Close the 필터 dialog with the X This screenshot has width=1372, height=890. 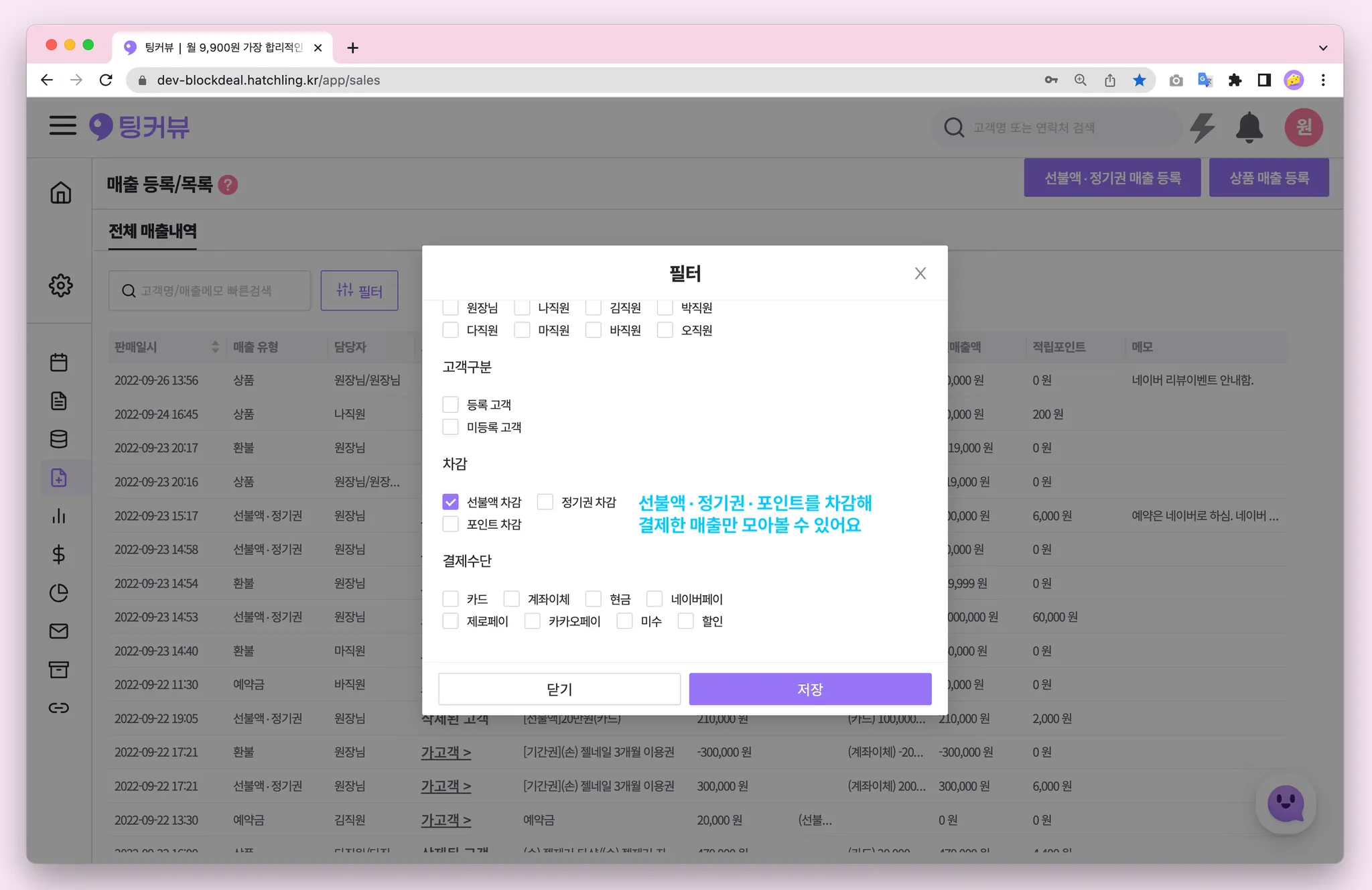(920, 273)
